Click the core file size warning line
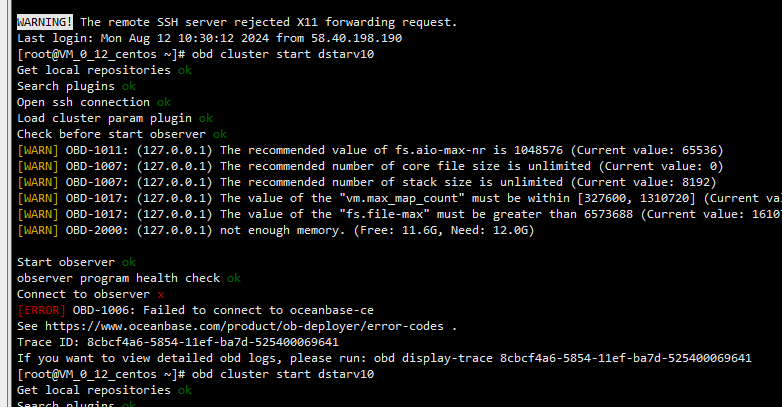The image size is (782, 407). 370,166
